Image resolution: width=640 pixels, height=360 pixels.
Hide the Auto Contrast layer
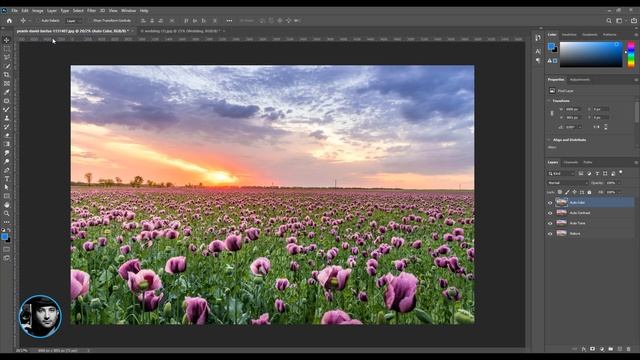coord(550,213)
